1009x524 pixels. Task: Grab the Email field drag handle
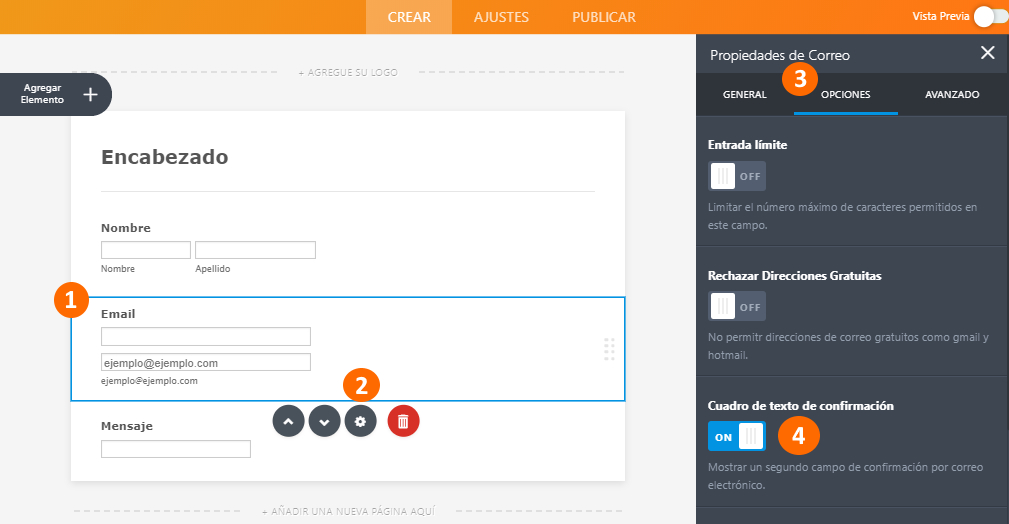609,349
